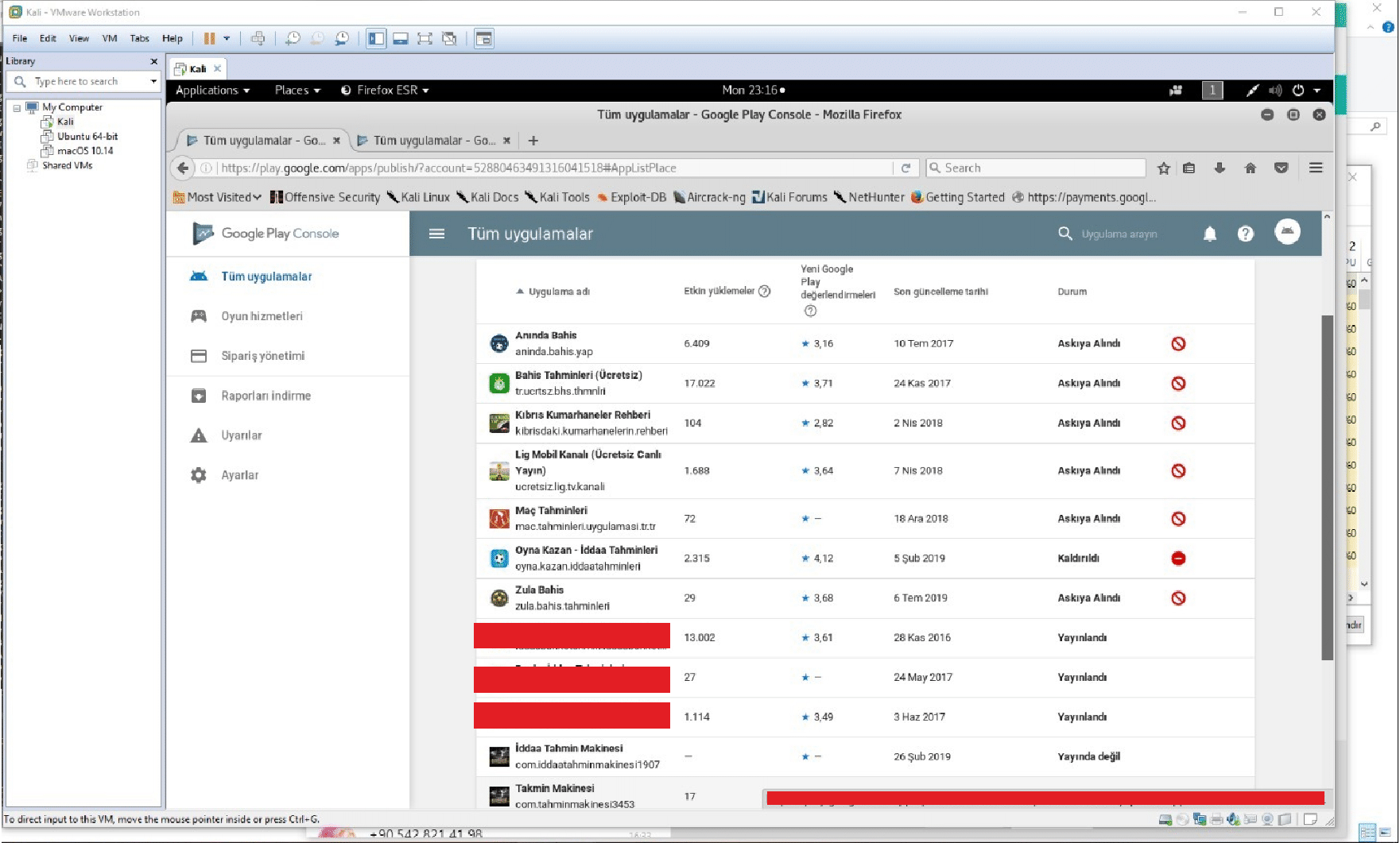
Task: Click the VMware pause VM toolbar icon
Action: pyautogui.click(x=209, y=38)
